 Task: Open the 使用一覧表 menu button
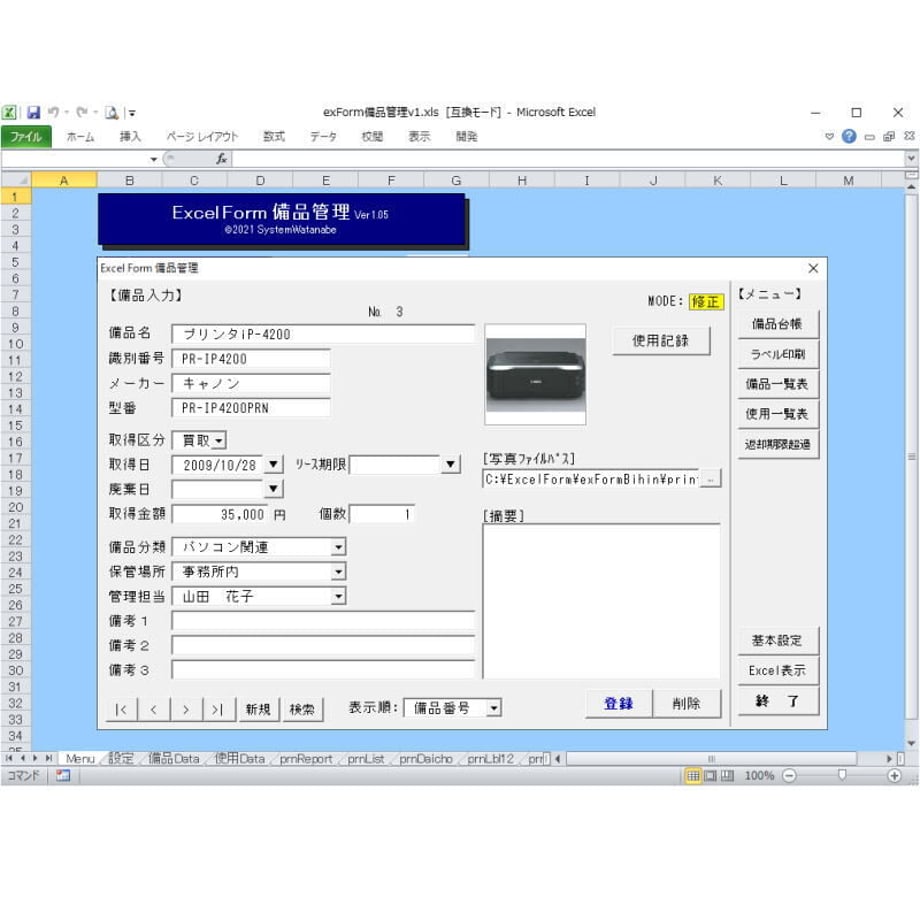tap(777, 414)
